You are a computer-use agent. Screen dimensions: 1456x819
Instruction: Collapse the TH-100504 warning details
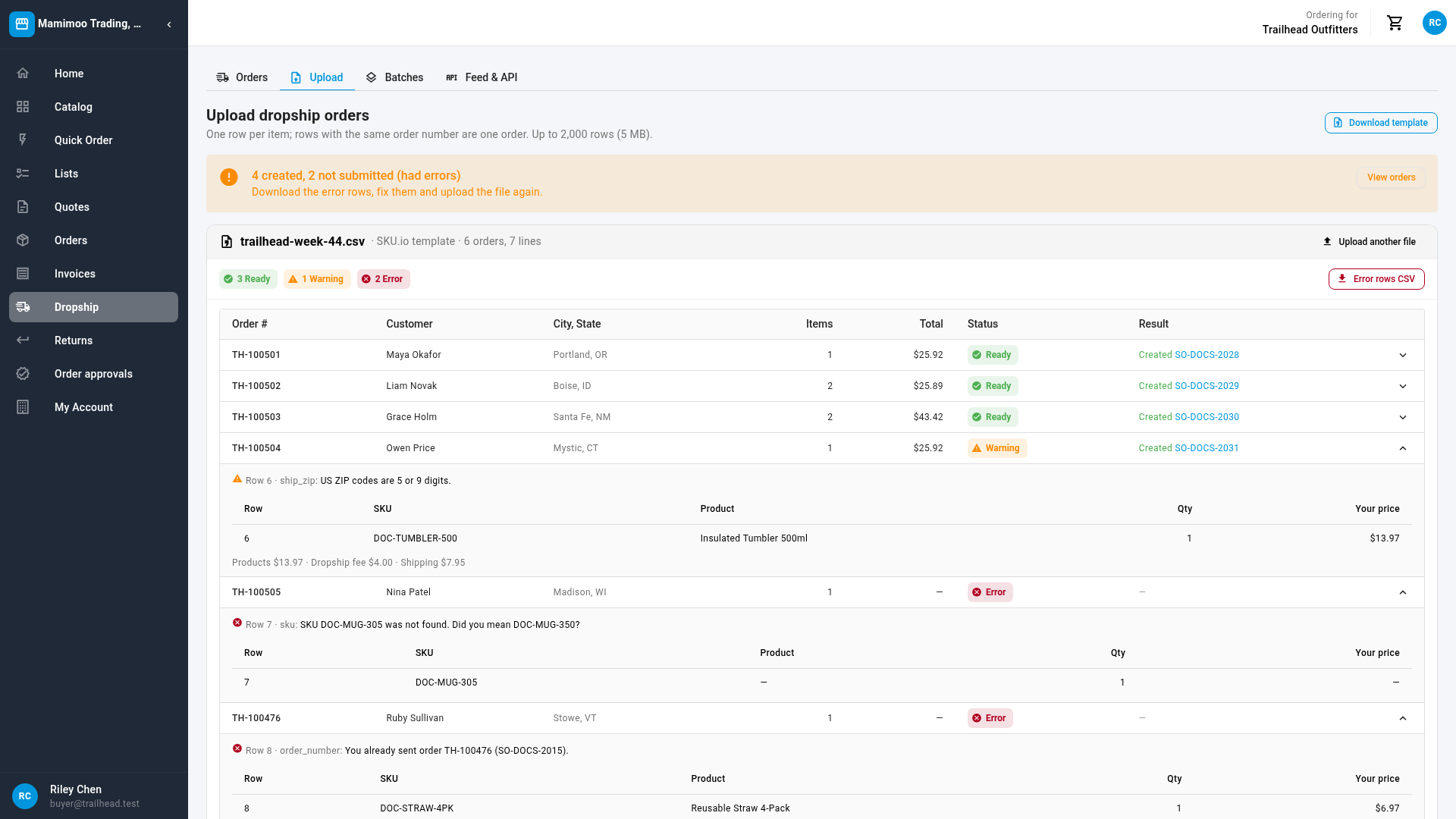click(1402, 448)
